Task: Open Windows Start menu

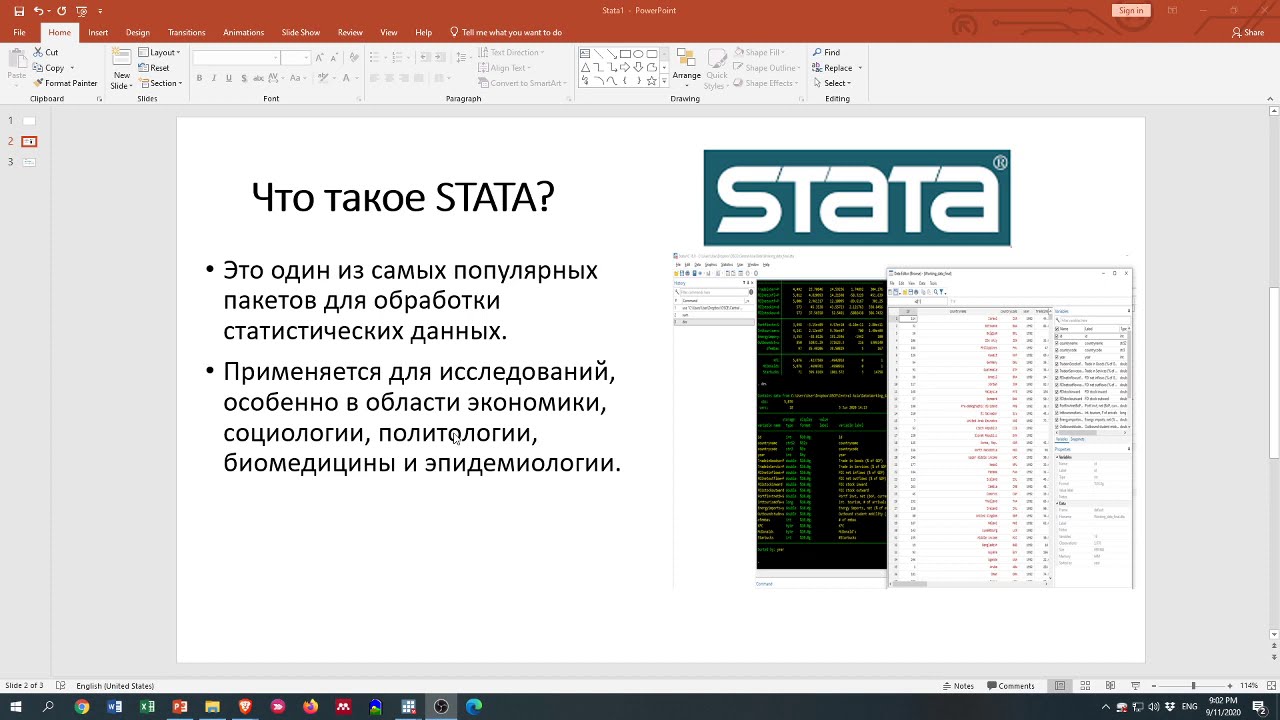Action: click(x=16, y=707)
